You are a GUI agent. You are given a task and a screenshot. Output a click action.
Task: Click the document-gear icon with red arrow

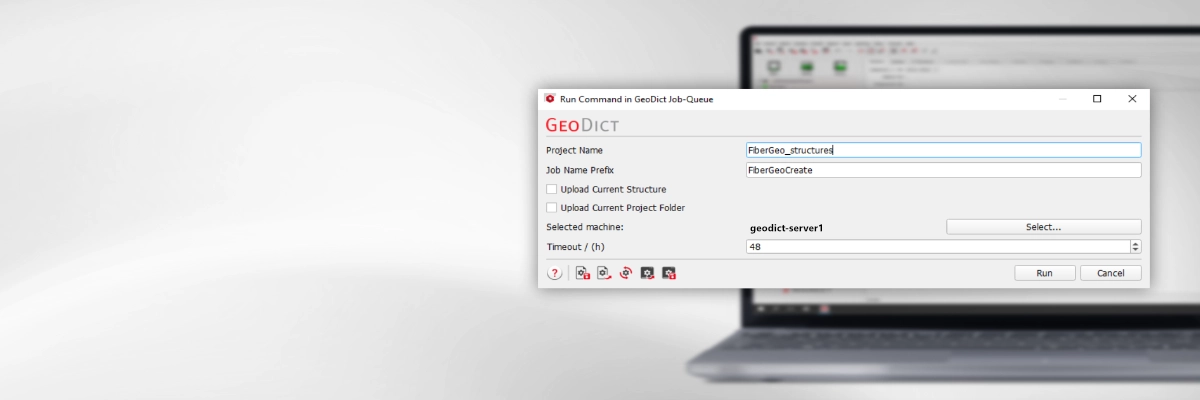(x=604, y=273)
